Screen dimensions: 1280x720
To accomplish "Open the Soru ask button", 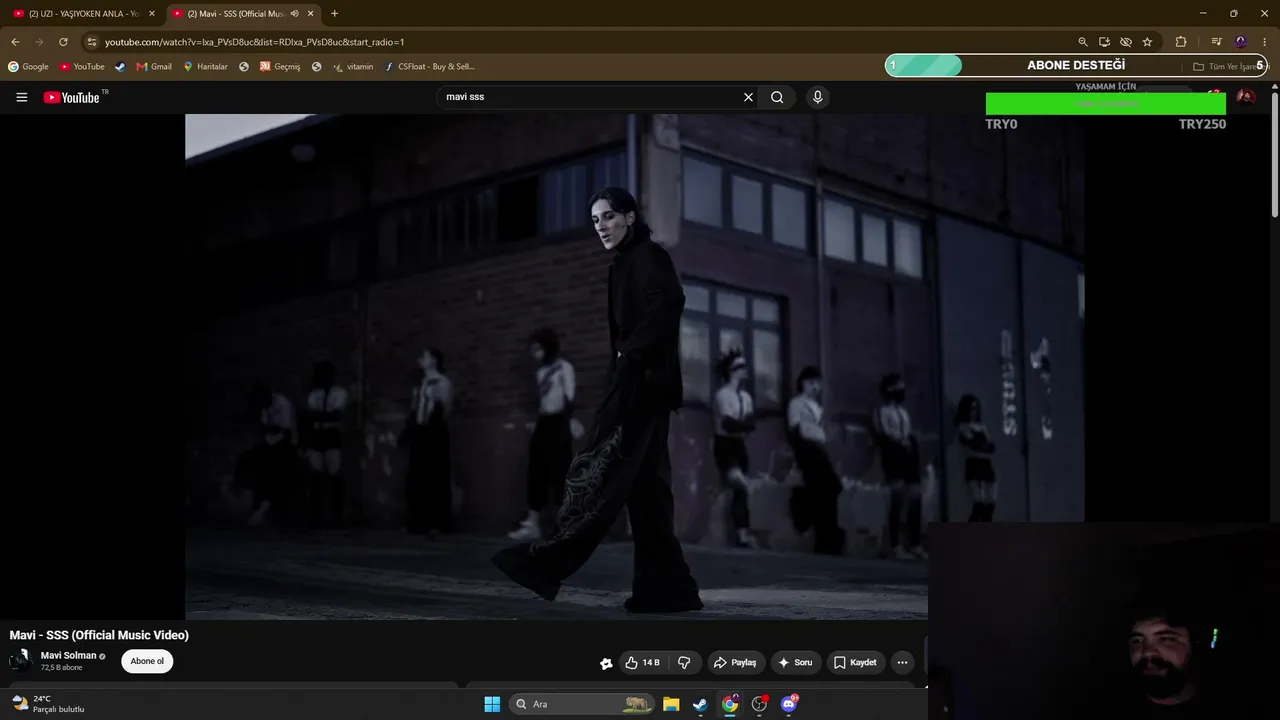I will [795, 662].
